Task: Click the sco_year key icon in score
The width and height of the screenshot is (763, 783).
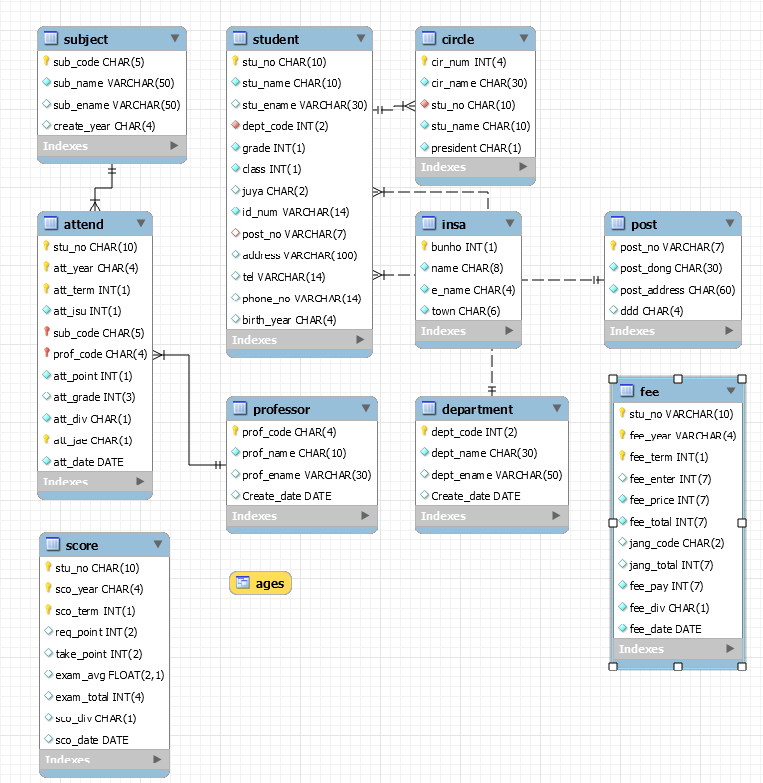Action: (x=48, y=588)
